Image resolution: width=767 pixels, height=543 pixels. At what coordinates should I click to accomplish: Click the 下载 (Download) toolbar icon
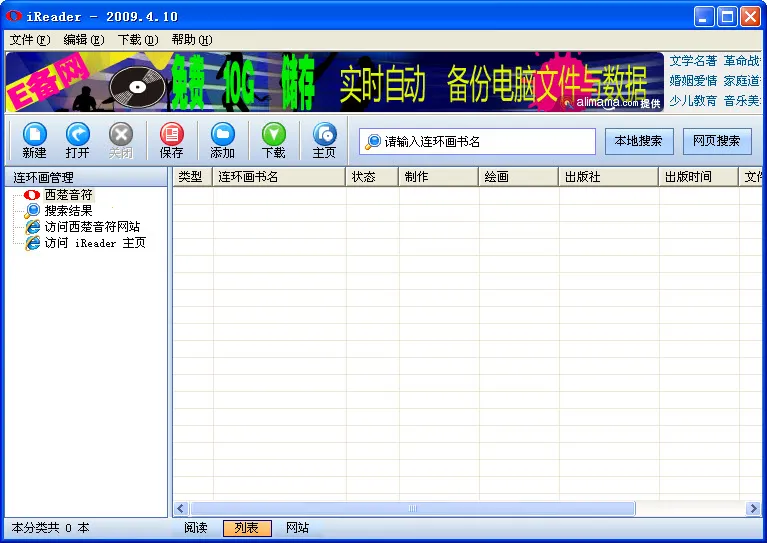(273, 135)
